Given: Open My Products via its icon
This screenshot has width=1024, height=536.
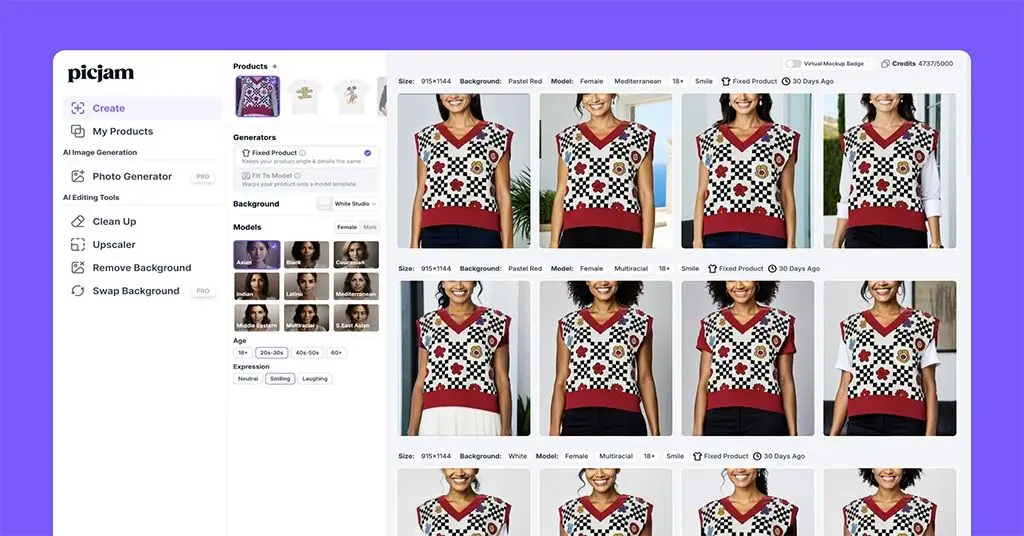Looking at the screenshot, I should coord(78,131).
